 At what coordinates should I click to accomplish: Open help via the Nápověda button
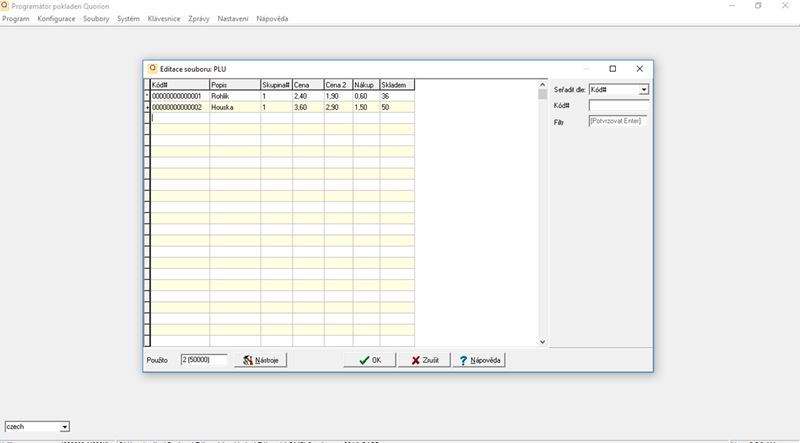pyautogui.click(x=479, y=360)
